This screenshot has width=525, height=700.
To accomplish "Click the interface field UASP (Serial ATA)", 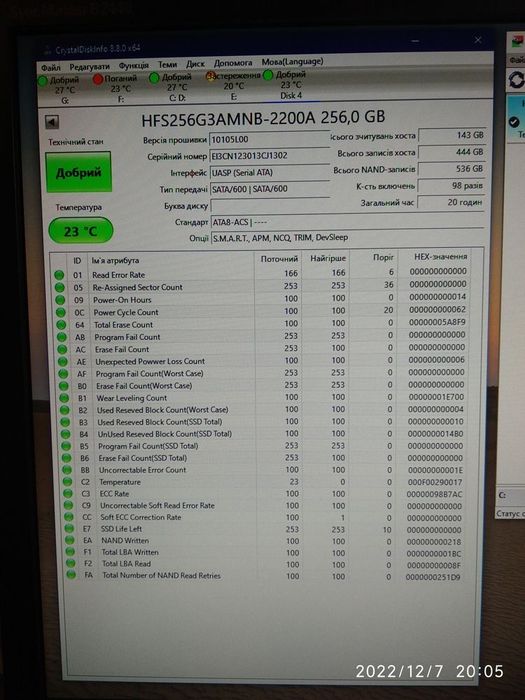I will (x=269, y=172).
